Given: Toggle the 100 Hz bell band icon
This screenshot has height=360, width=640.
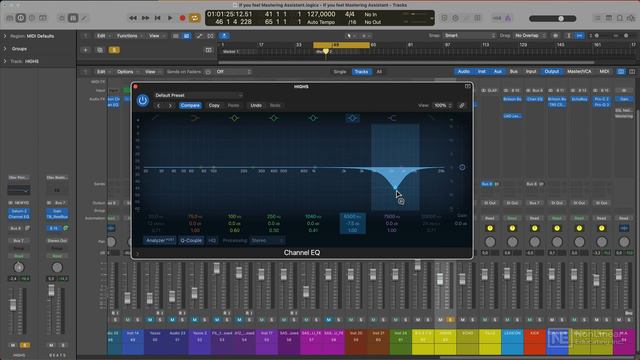Looking at the screenshot, I should [234, 118].
